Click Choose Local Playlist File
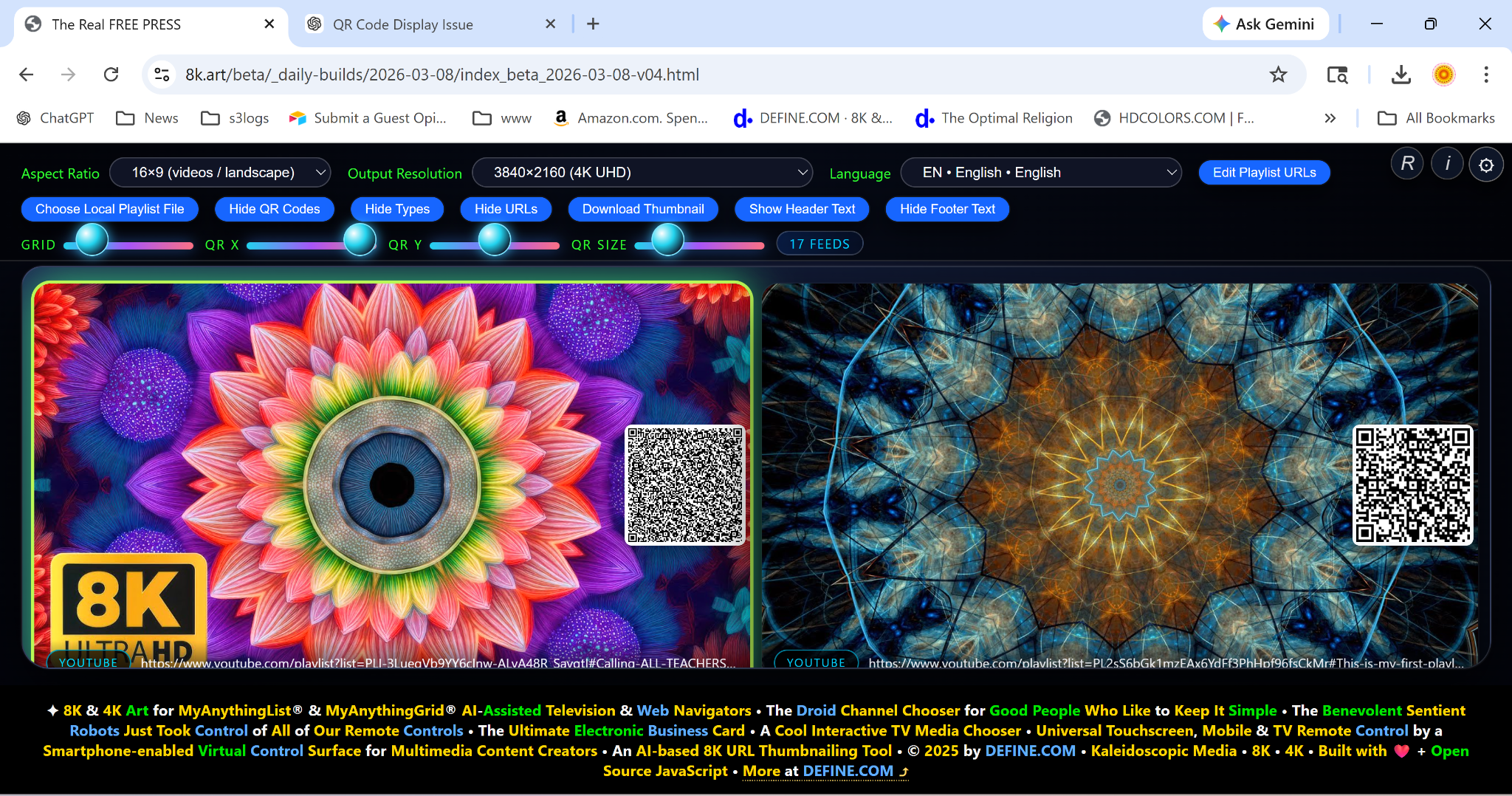Screen dimensions: 1512x796 [x=110, y=209]
